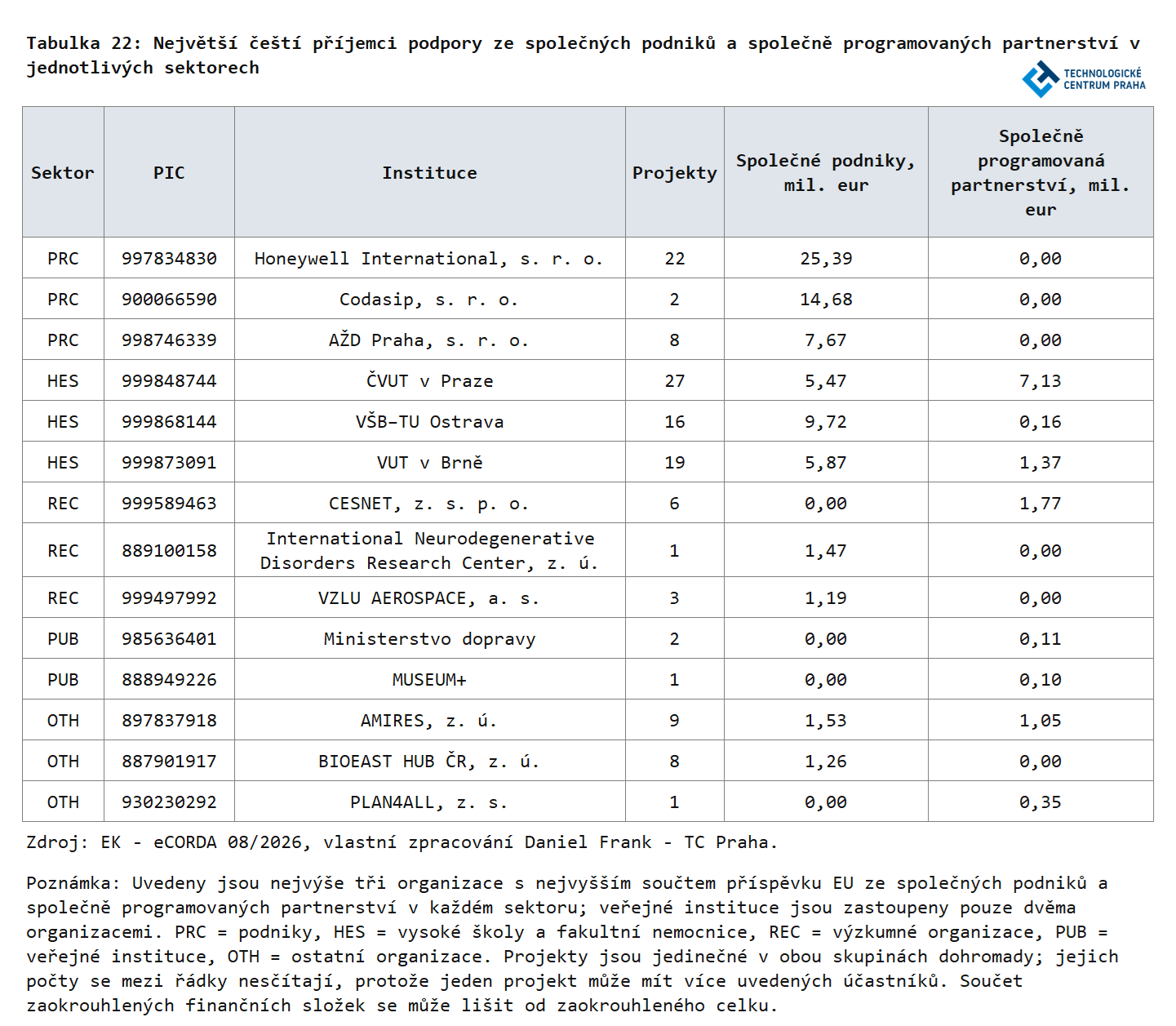Click the 'Sektor' column header

point(63,172)
